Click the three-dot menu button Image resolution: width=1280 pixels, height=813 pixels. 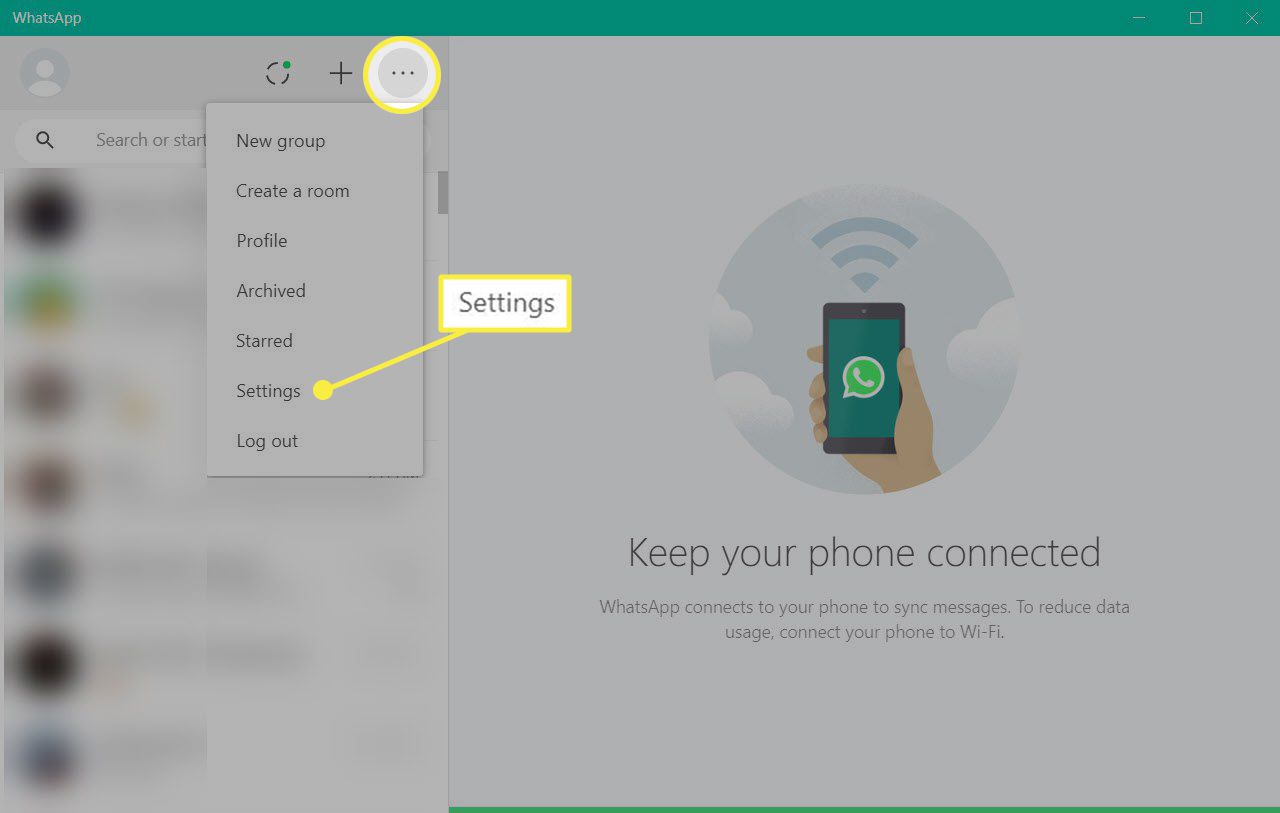point(403,73)
